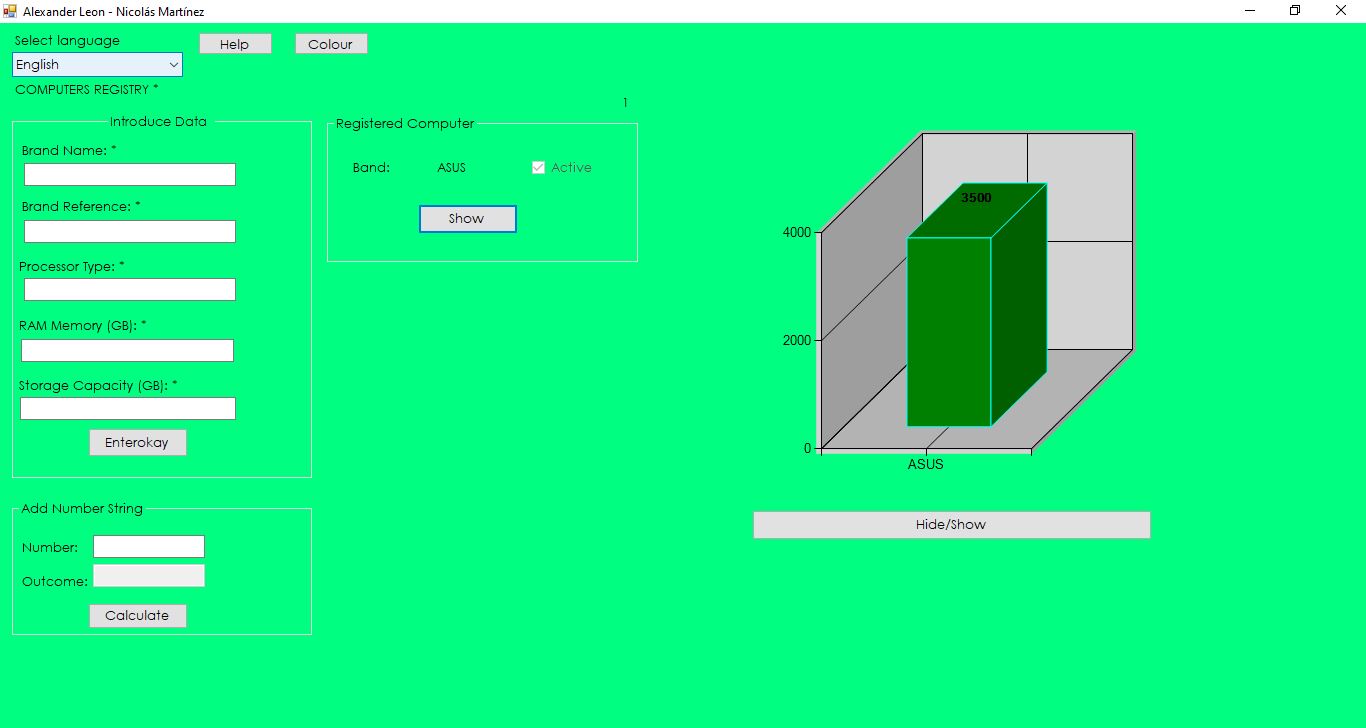
Task: Click the Enterokay button
Action: coord(138,443)
